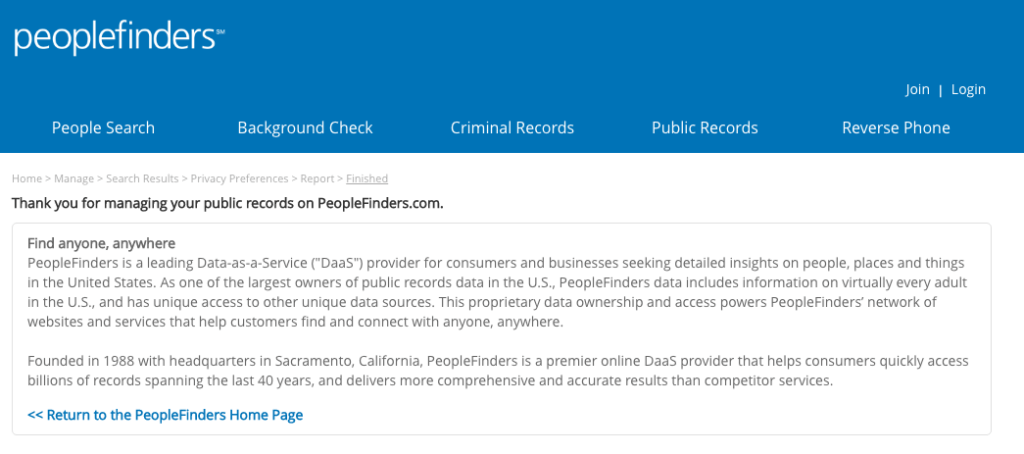This screenshot has height=454, width=1024.
Task: Go to the People Search menu item
Action: (x=103, y=128)
